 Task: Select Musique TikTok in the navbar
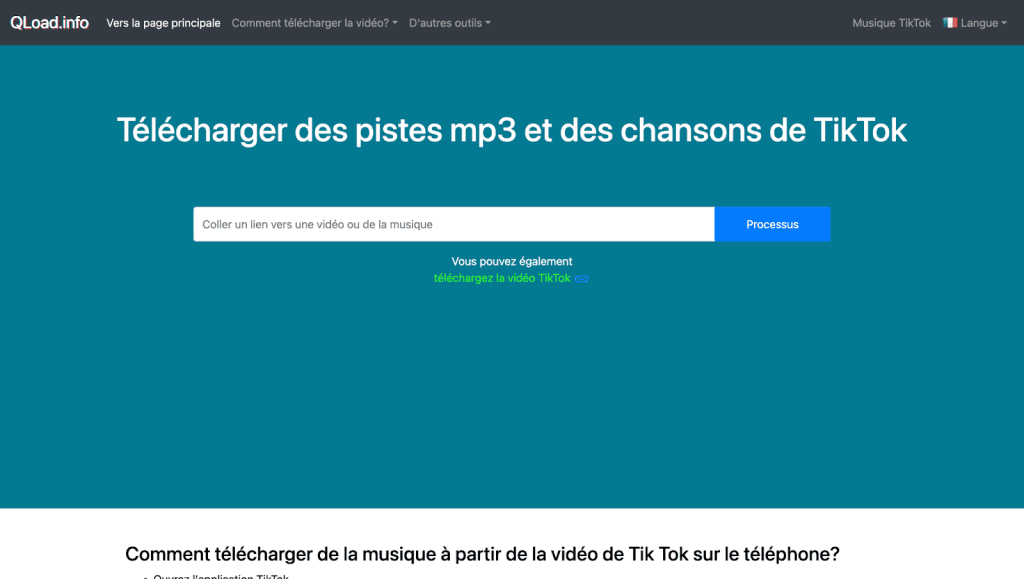(x=891, y=23)
